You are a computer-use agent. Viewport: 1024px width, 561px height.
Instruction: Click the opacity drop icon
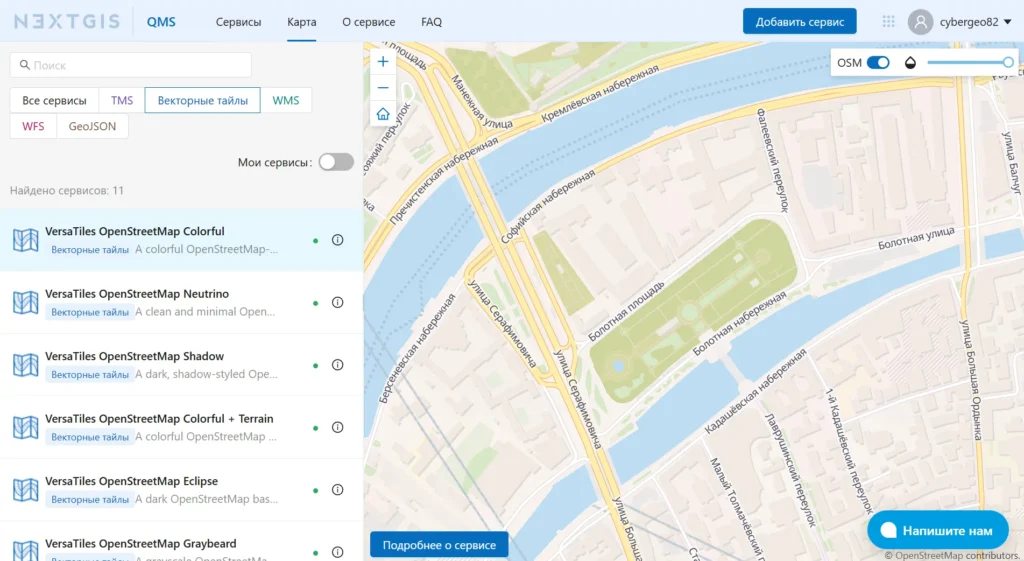click(910, 63)
